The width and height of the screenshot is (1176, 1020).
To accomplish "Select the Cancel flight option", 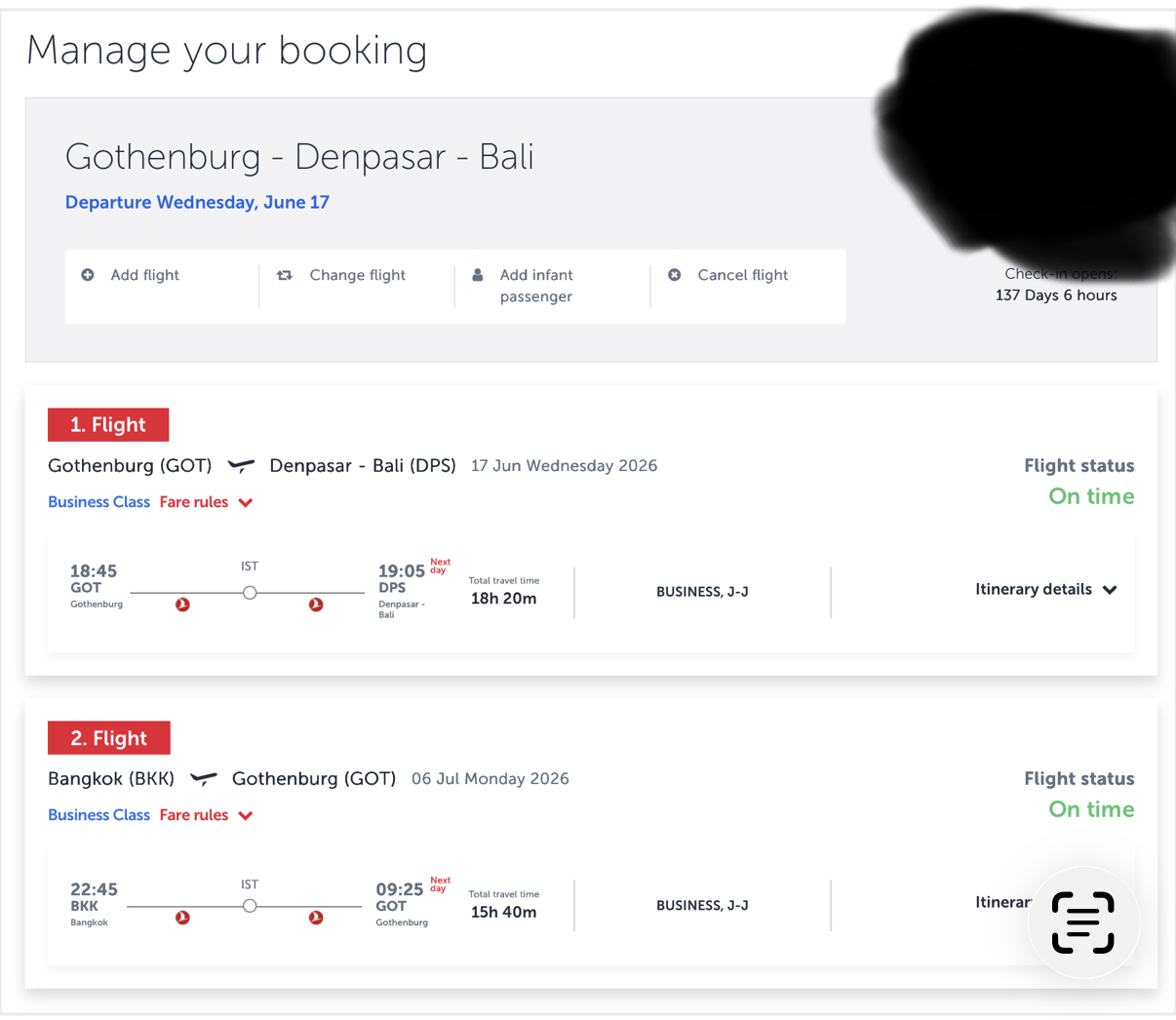I will [x=742, y=275].
